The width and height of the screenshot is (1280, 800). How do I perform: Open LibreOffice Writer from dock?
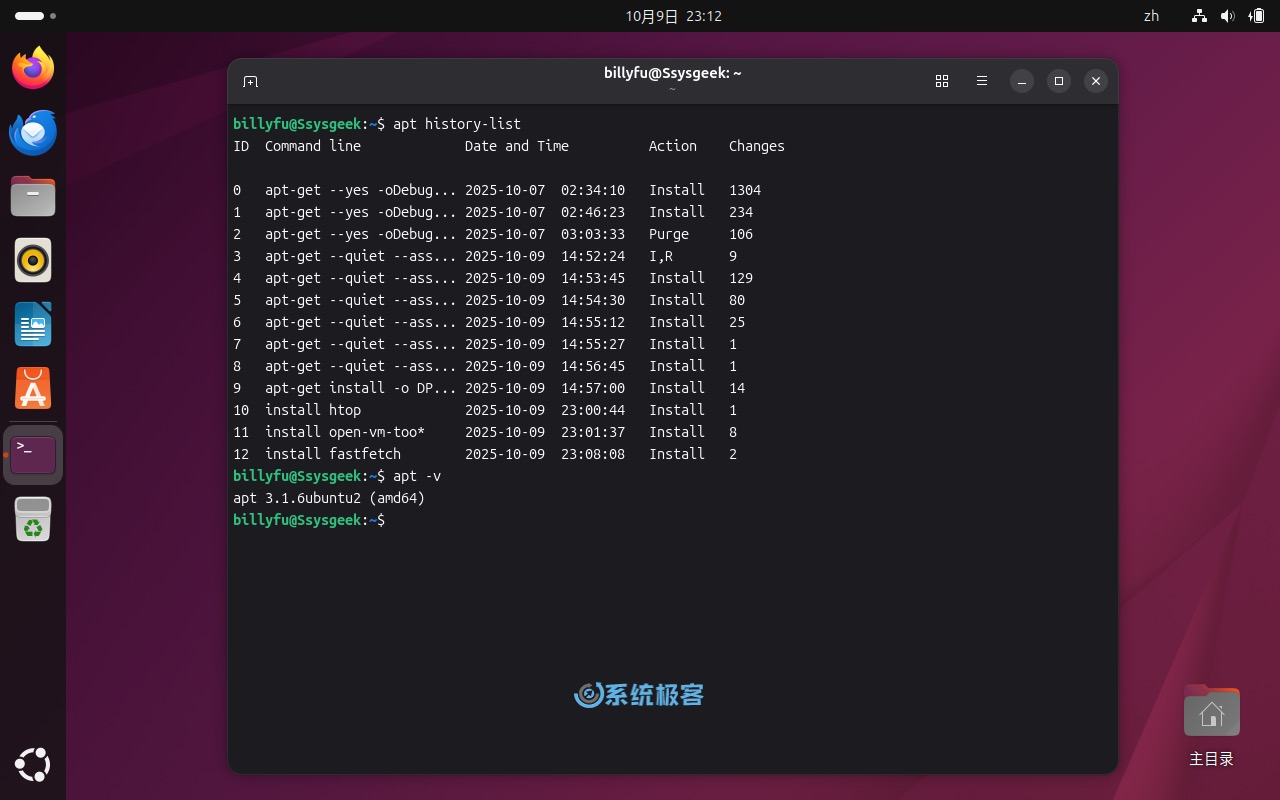click(x=33, y=324)
